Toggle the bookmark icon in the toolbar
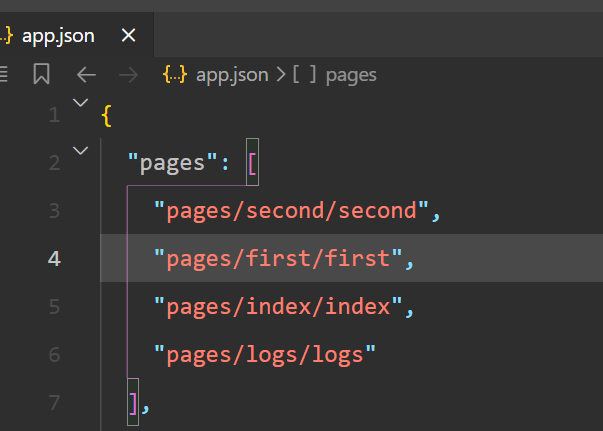Viewport: 603px width, 431px height. pyautogui.click(x=41, y=75)
